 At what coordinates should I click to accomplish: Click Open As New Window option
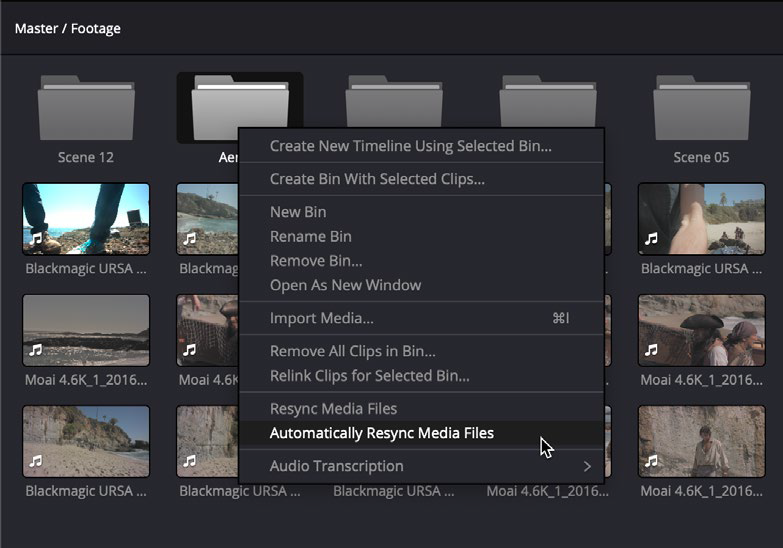(345, 285)
